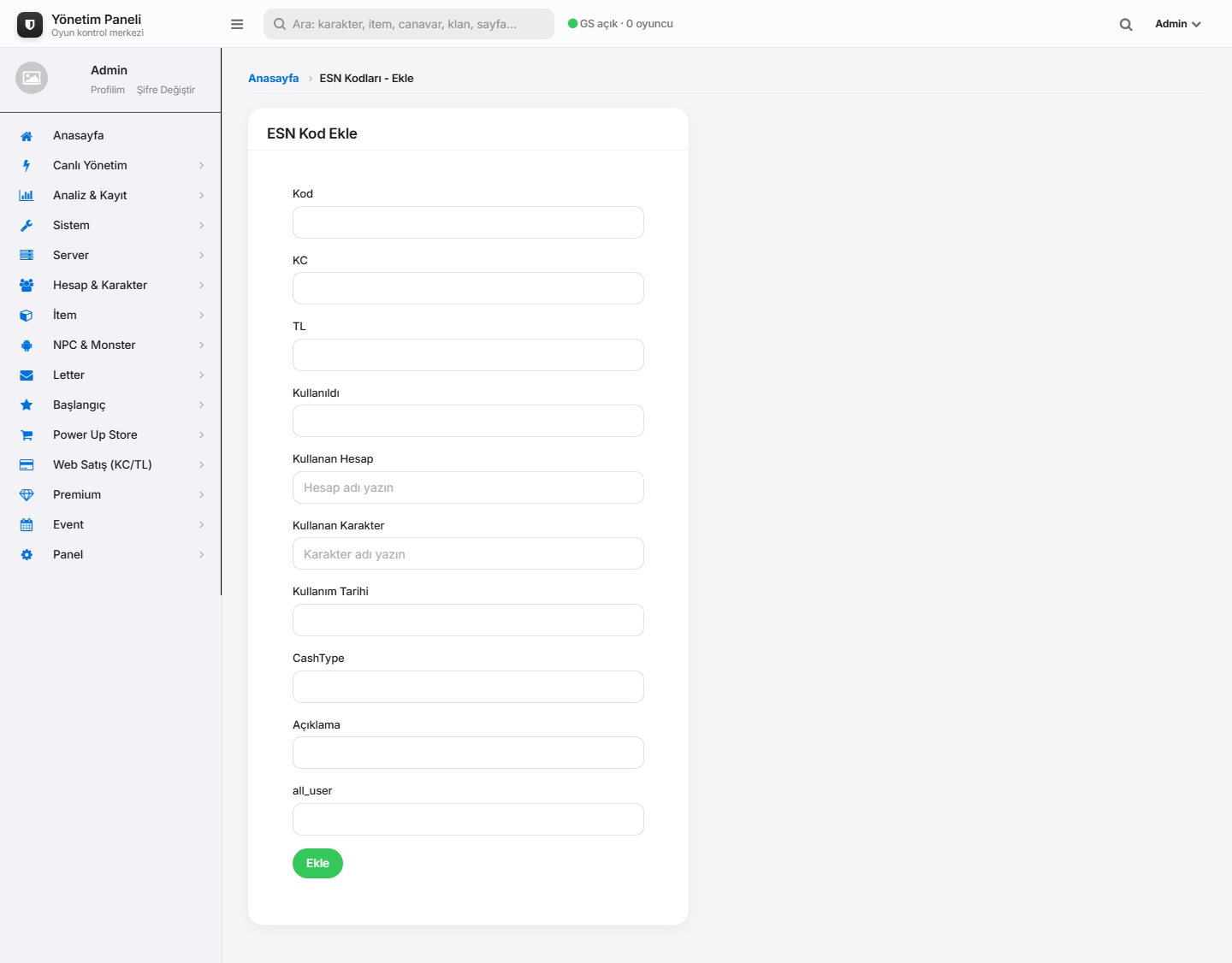Open the Profilim link
Image resolution: width=1232 pixels, height=963 pixels.
click(x=108, y=90)
